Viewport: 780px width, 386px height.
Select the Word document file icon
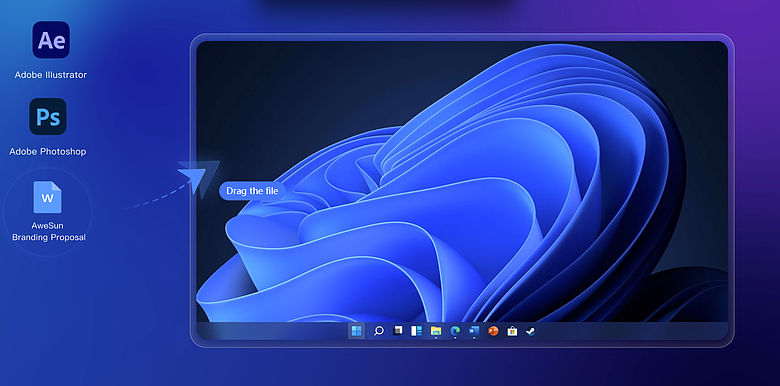click(47, 197)
